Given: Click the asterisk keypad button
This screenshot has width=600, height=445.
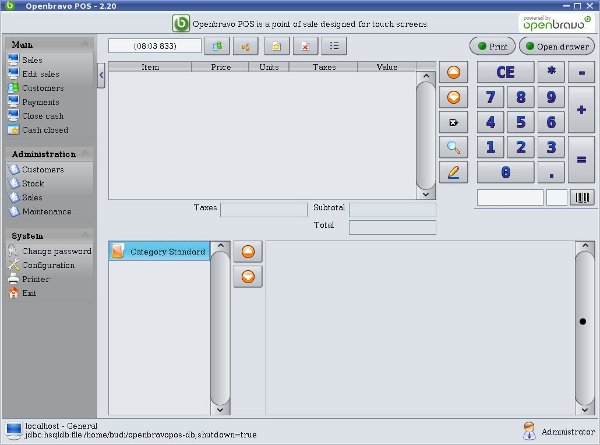Looking at the screenshot, I should [551, 72].
